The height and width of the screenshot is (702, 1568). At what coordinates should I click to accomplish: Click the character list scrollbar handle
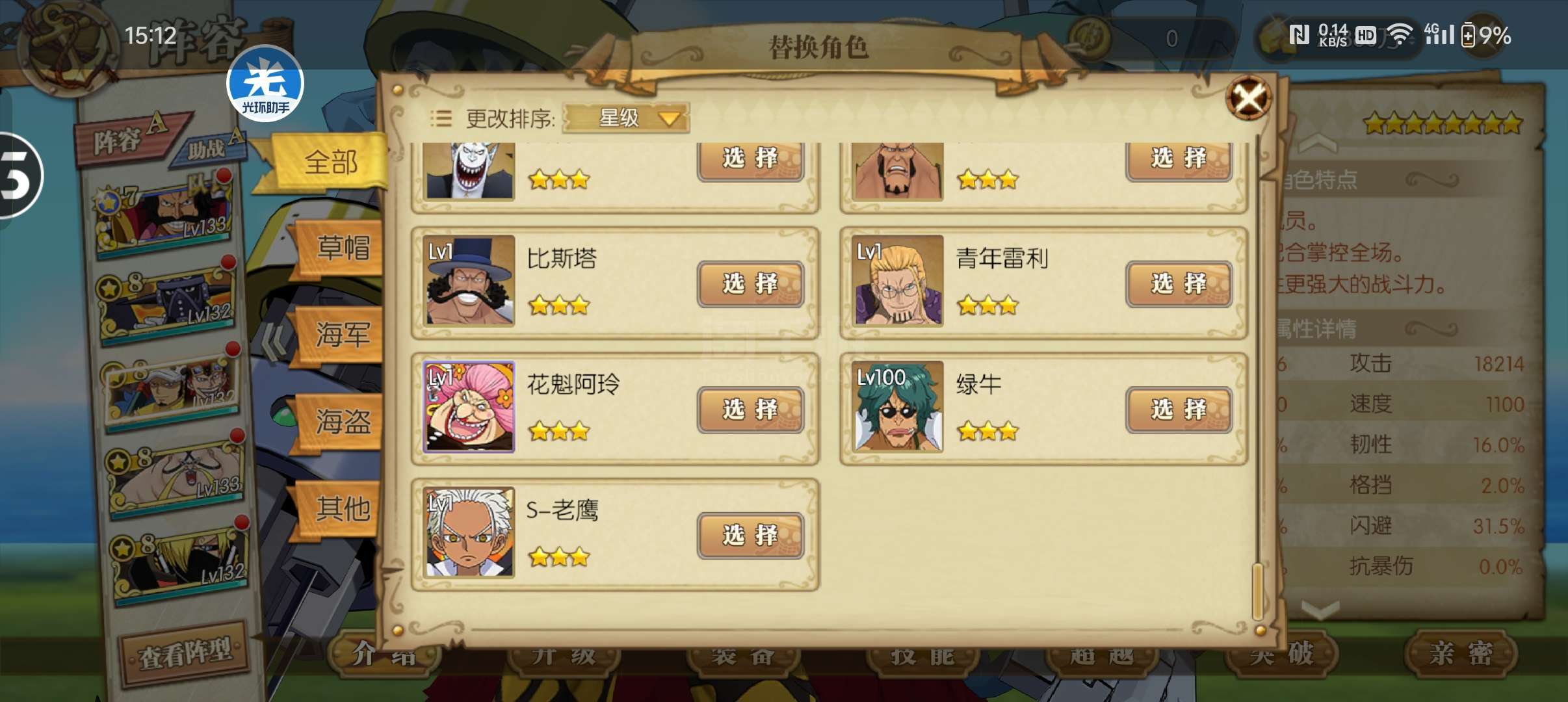click(x=1257, y=590)
